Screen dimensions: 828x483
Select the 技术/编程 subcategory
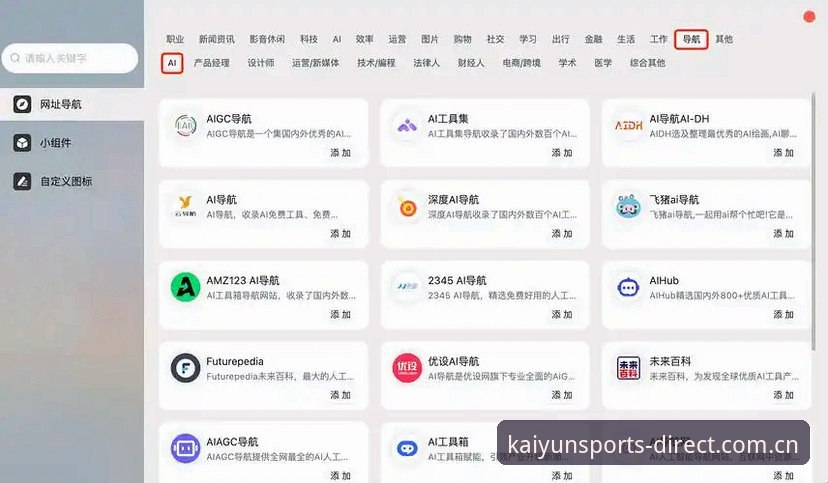pyautogui.click(x=377, y=63)
